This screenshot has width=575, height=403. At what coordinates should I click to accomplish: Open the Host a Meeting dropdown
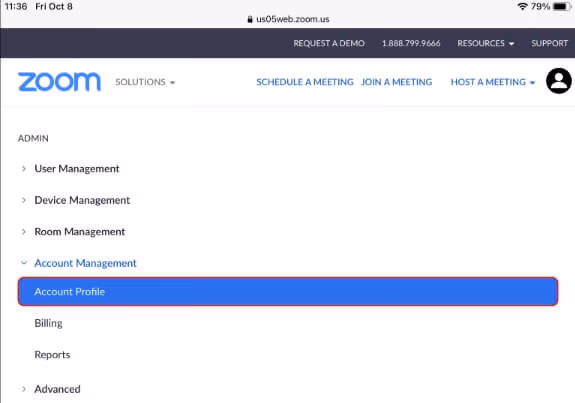493,82
